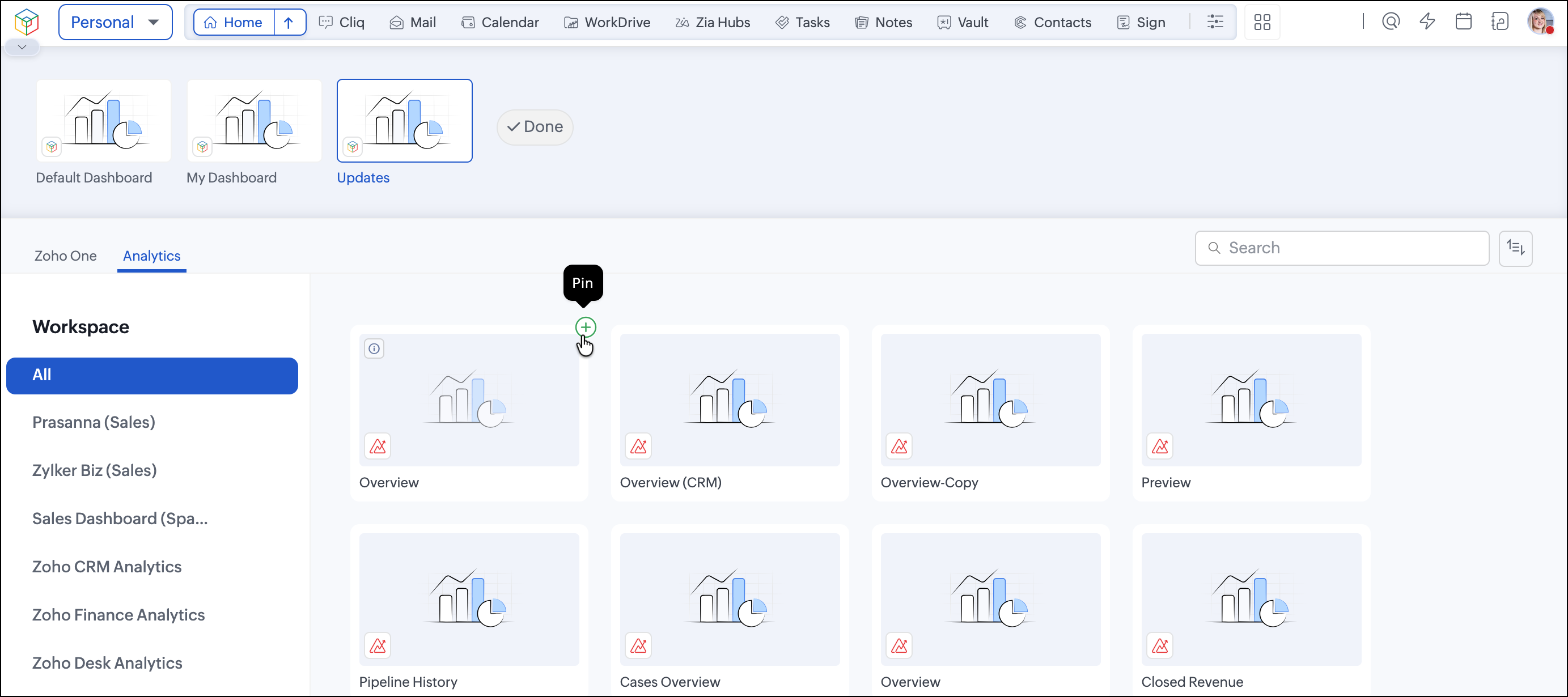Open the calendar icon in the header
Viewport: 1568px width, 697px height.
point(1463,22)
